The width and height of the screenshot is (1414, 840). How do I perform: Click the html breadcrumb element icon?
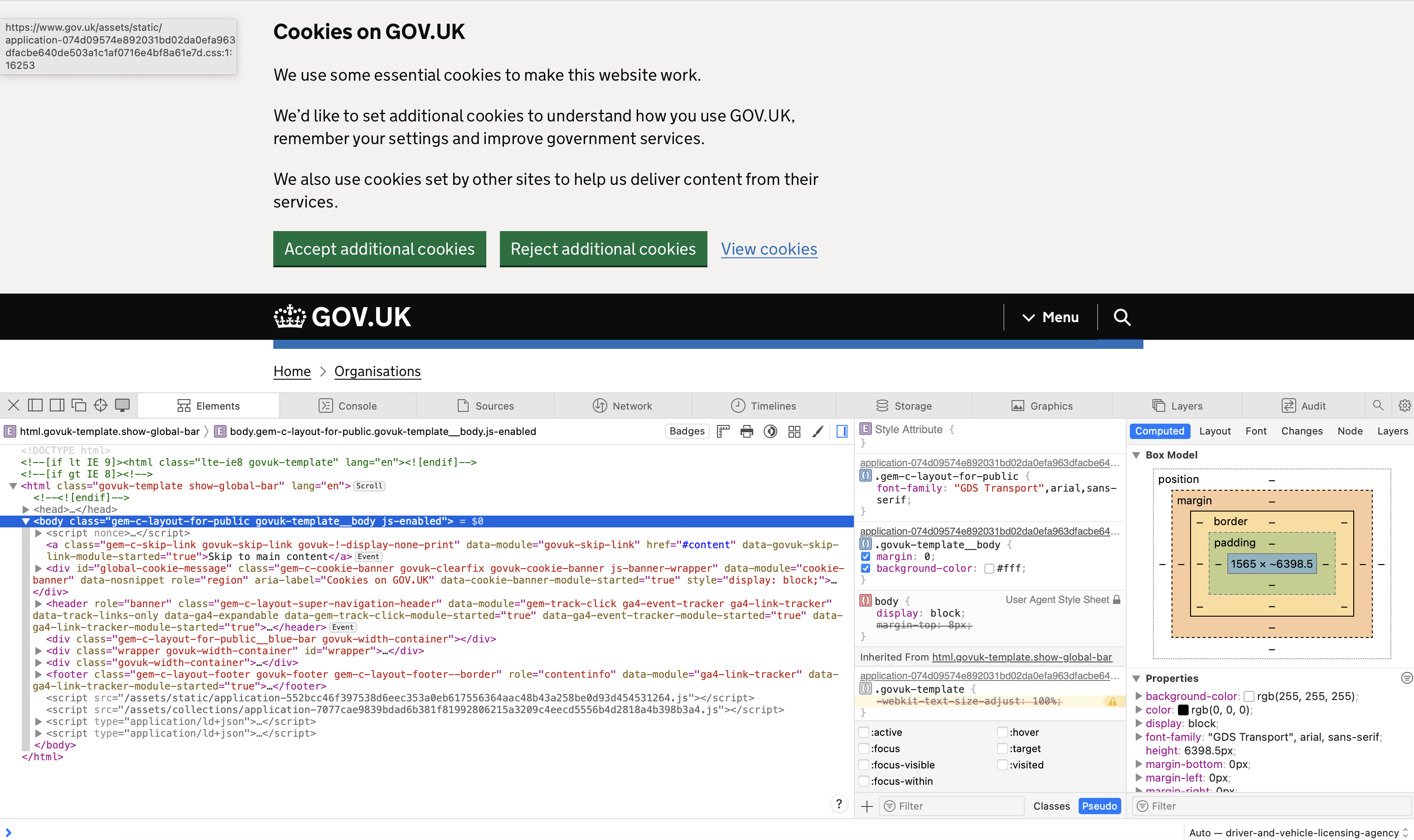tap(10, 431)
